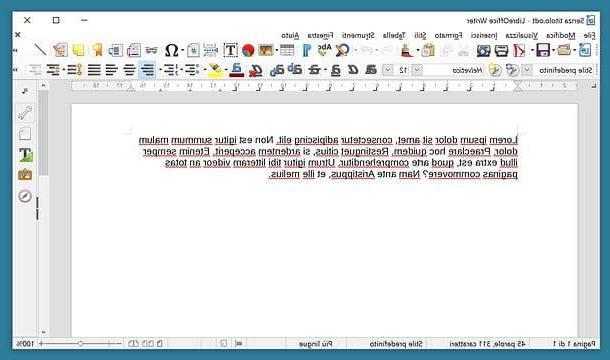The height and width of the screenshot is (360, 610).
Task: Click the Save document floppy icon
Action: [543, 50]
